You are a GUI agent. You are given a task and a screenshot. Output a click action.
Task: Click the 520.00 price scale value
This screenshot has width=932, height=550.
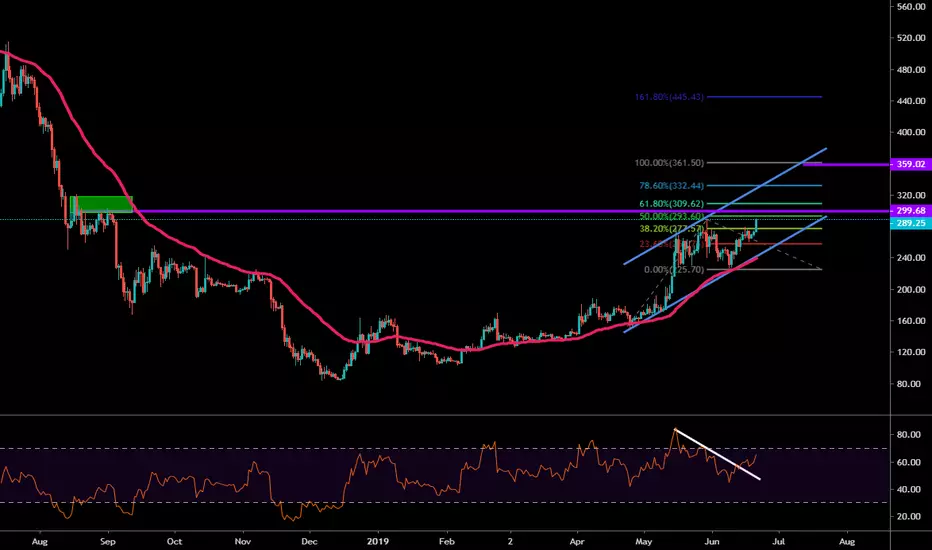click(911, 37)
